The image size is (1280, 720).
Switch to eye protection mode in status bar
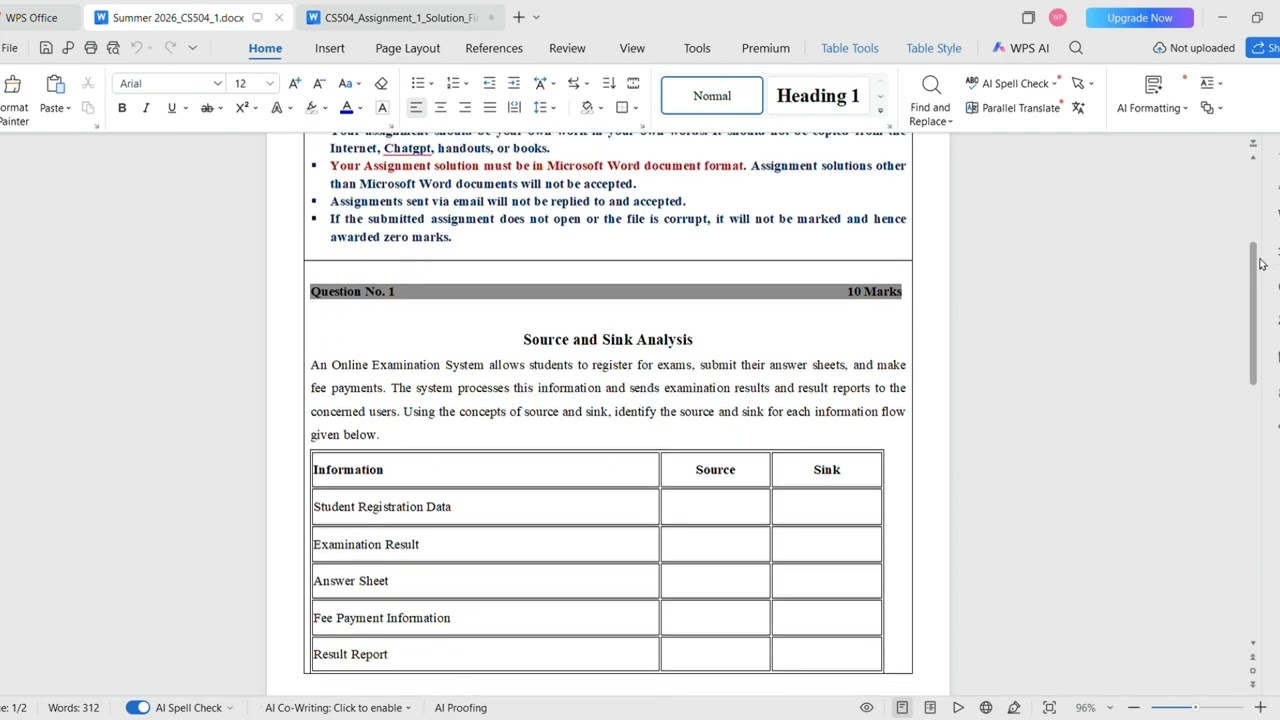tap(866, 708)
